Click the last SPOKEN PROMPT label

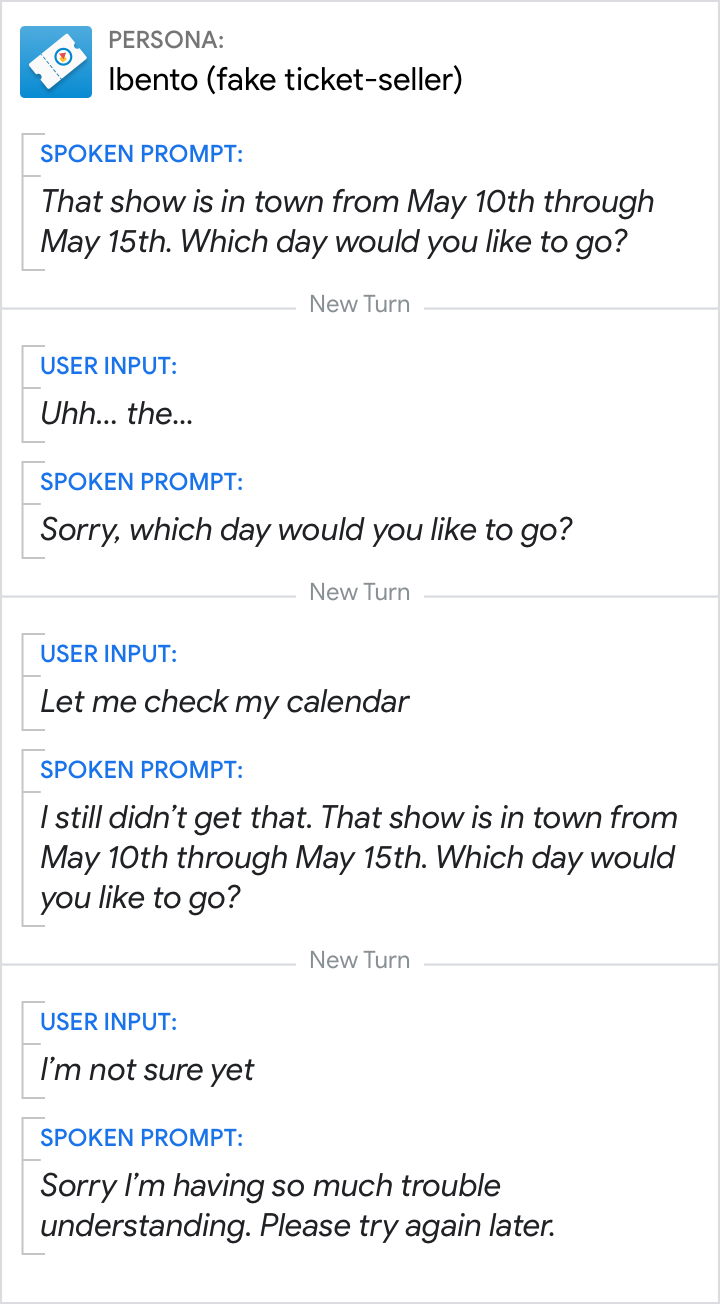(141, 1138)
